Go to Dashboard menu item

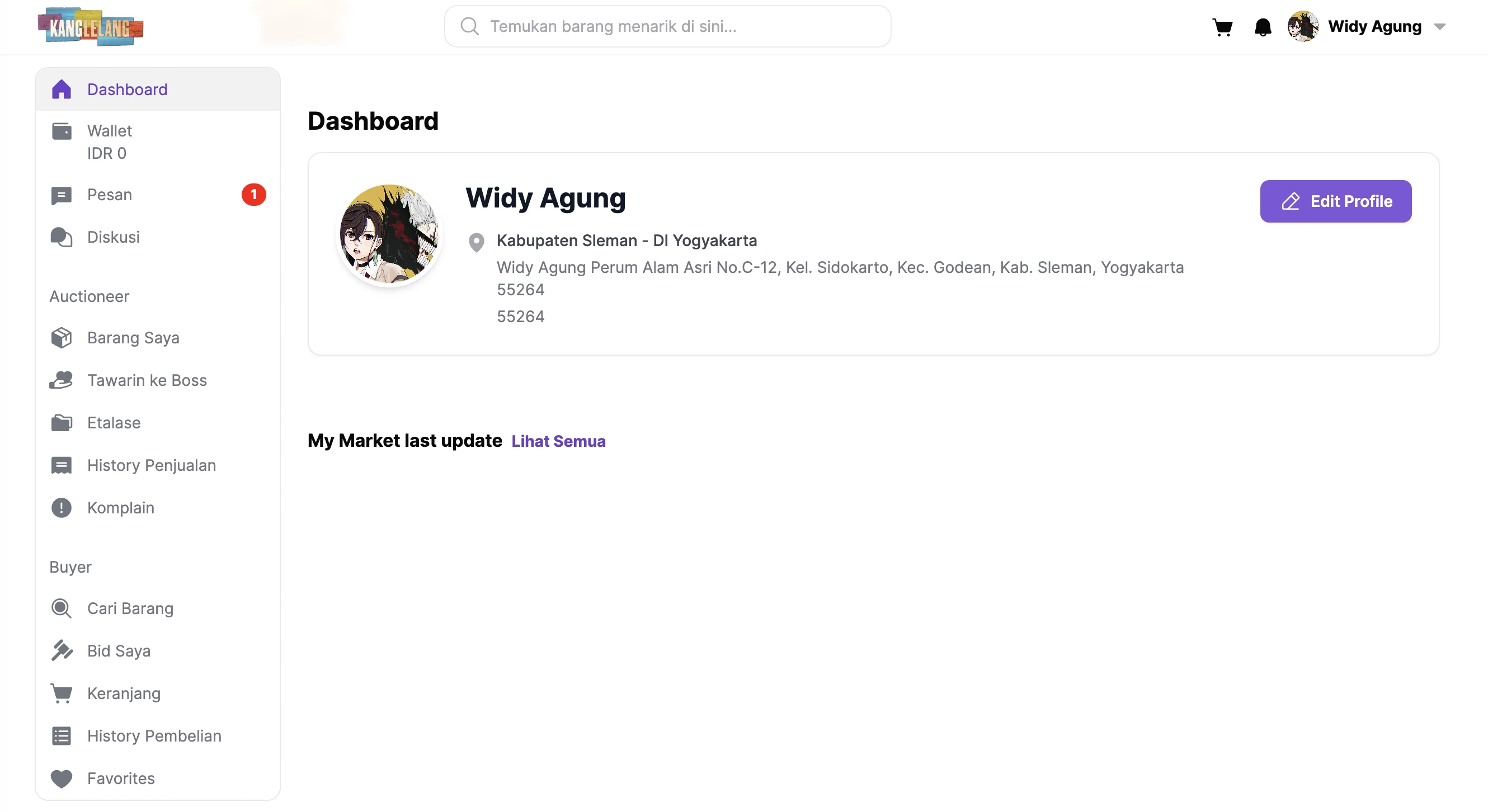click(x=158, y=89)
